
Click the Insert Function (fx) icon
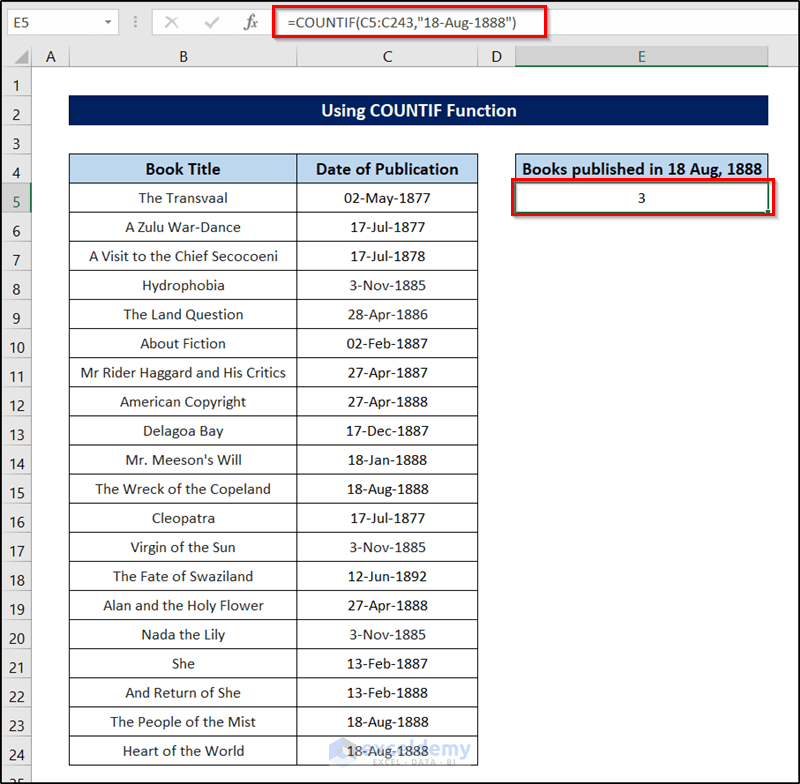(251, 22)
